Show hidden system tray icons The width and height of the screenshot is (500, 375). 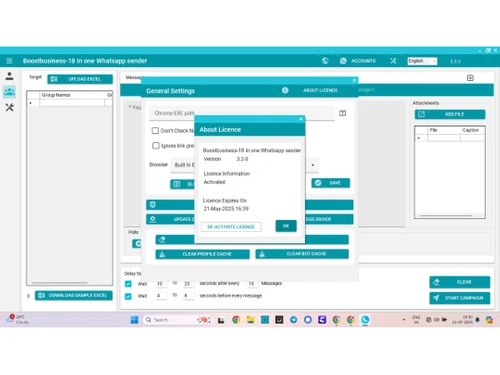pyautogui.click(x=404, y=320)
